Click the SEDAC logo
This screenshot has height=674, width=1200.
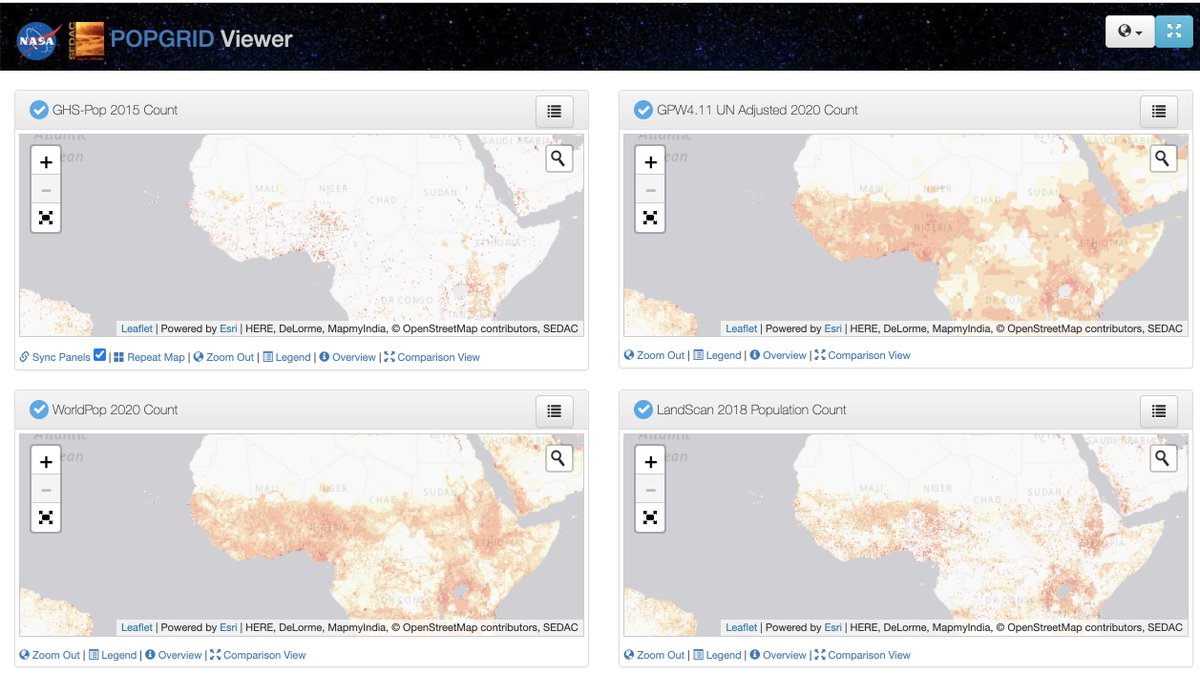(x=87, y=40)
